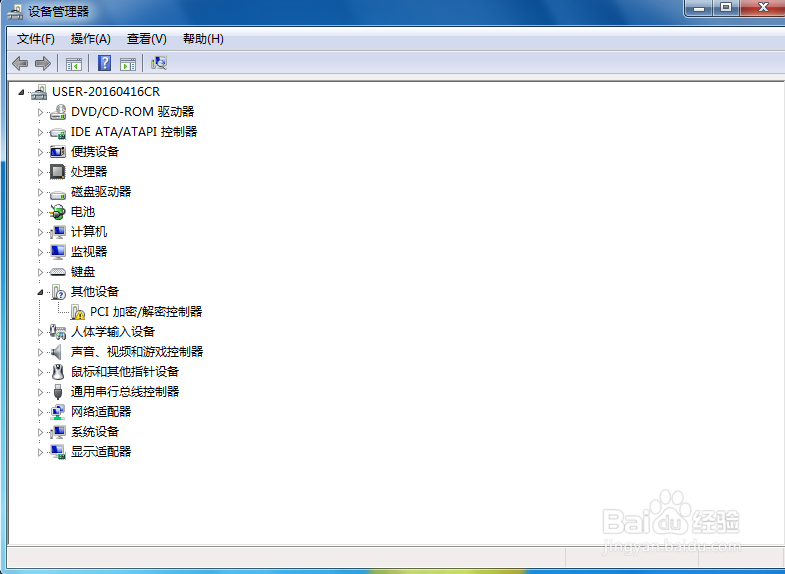Viewport: 785px width, 574px height.
Task: Click the 键盘 keyboard icon
Action: point(58,272)
